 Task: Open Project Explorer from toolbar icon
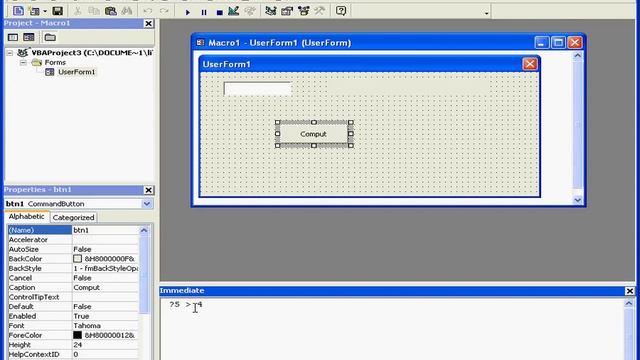(270, 11)
